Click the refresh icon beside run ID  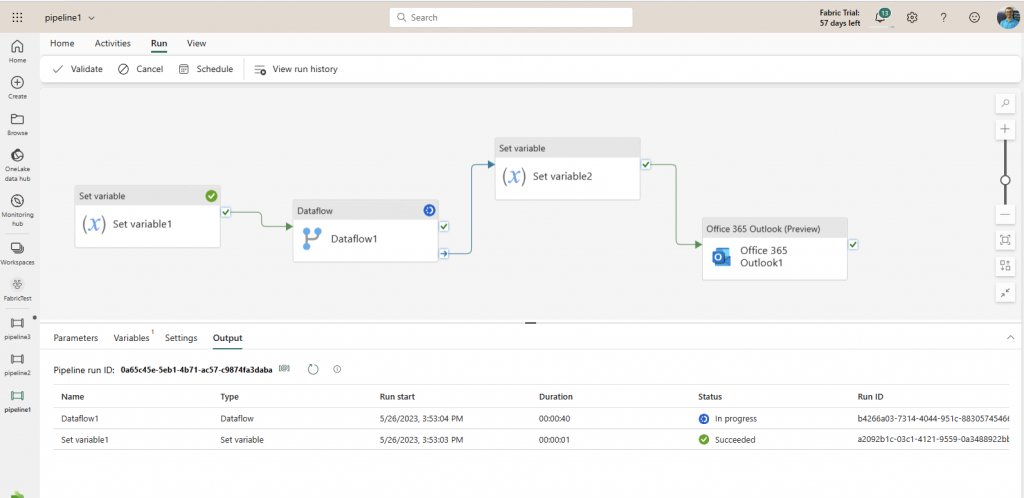(x=313, y=369)
